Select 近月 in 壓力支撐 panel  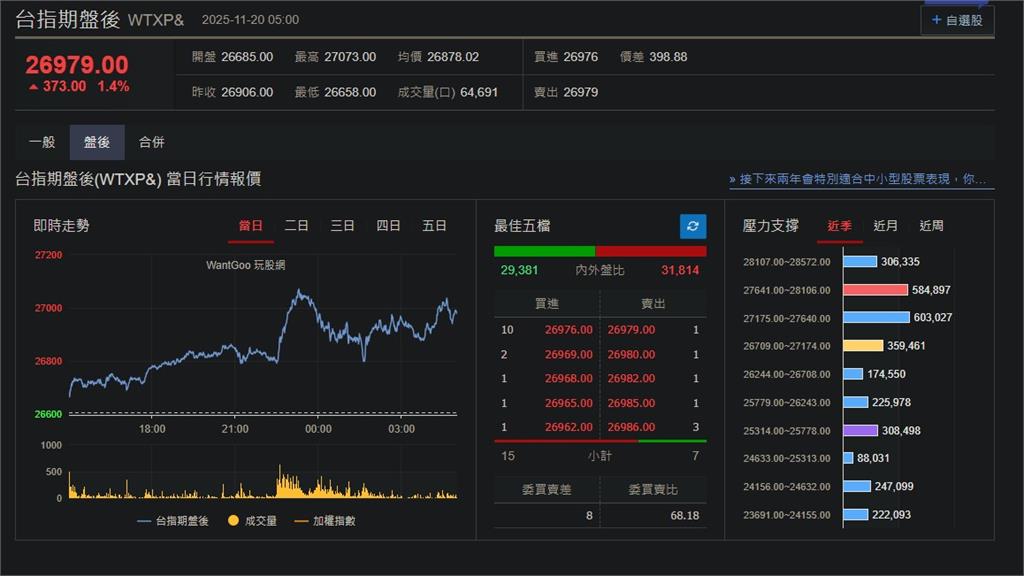[886, 226]
